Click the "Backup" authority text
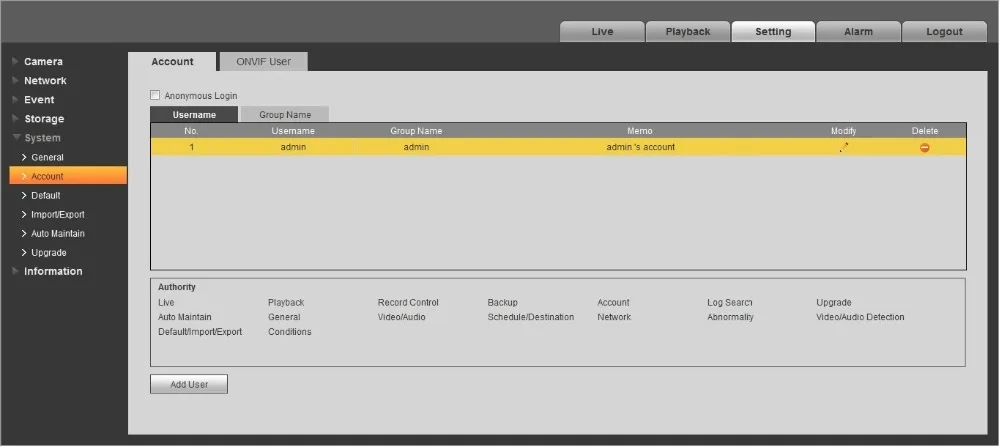1000x447 pixels. click(x=503, y=302)
